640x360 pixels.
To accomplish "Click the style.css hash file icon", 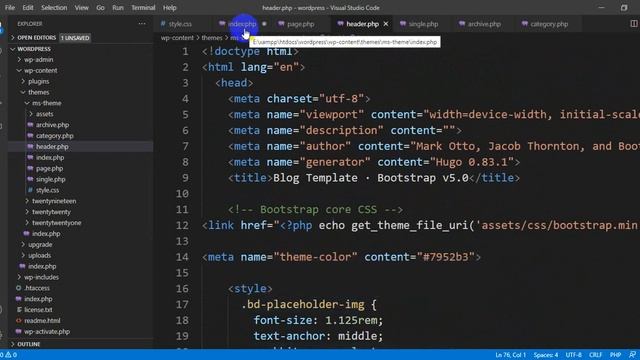I will pyautogui.click(x=30, y=190).
